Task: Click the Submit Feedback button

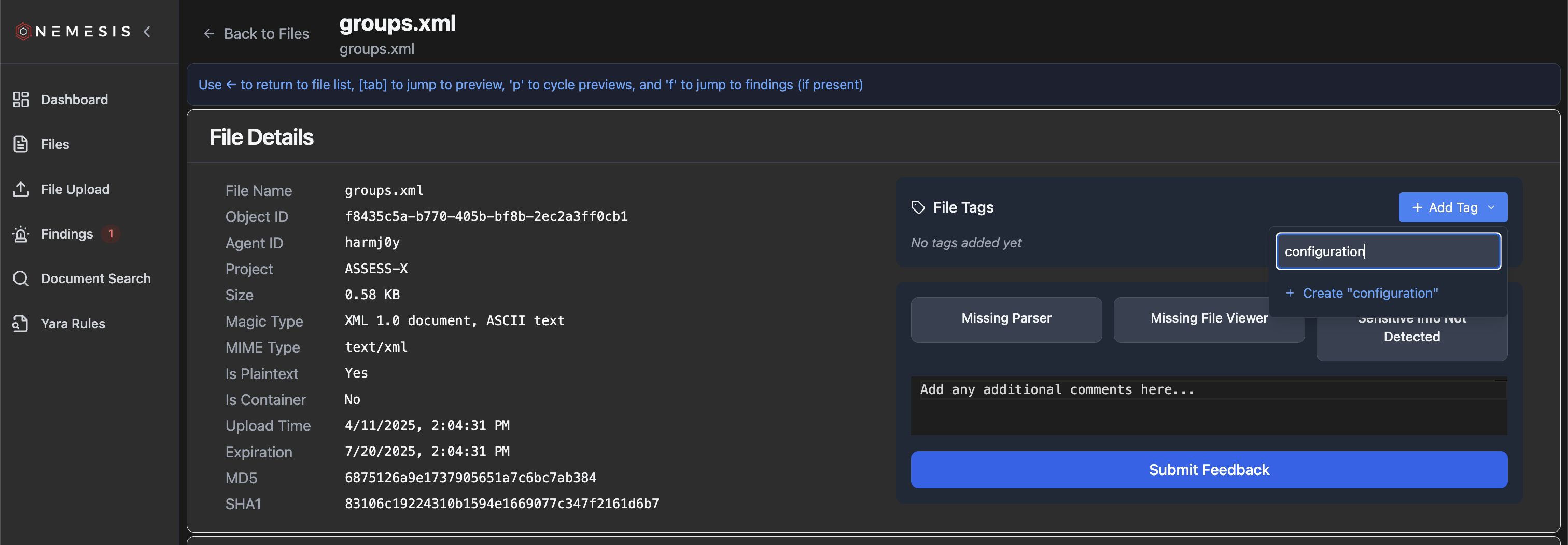Action: tap(1208, 469)
